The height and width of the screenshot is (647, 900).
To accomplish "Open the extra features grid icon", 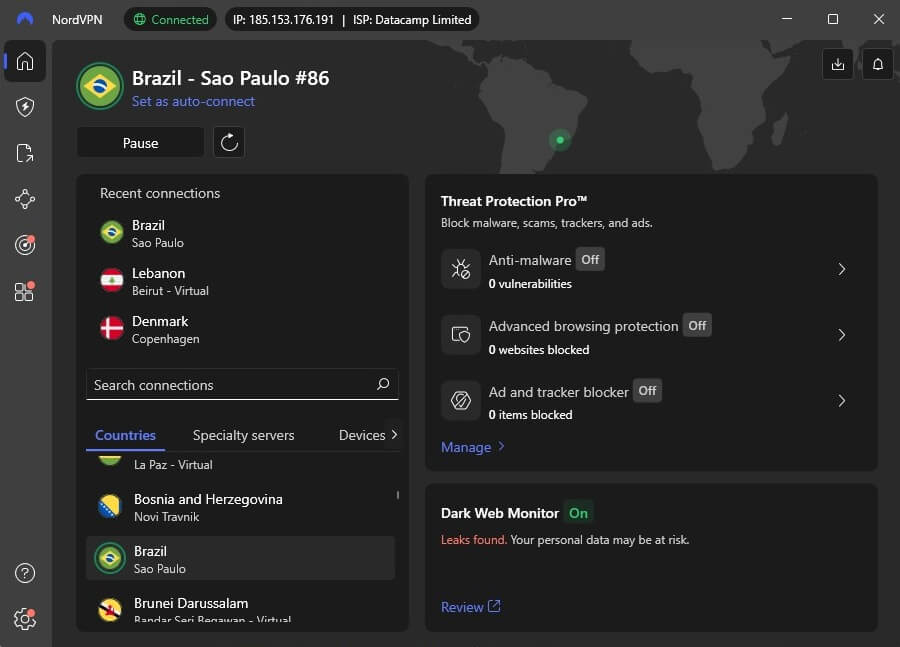I will click(x=24, y=291).
